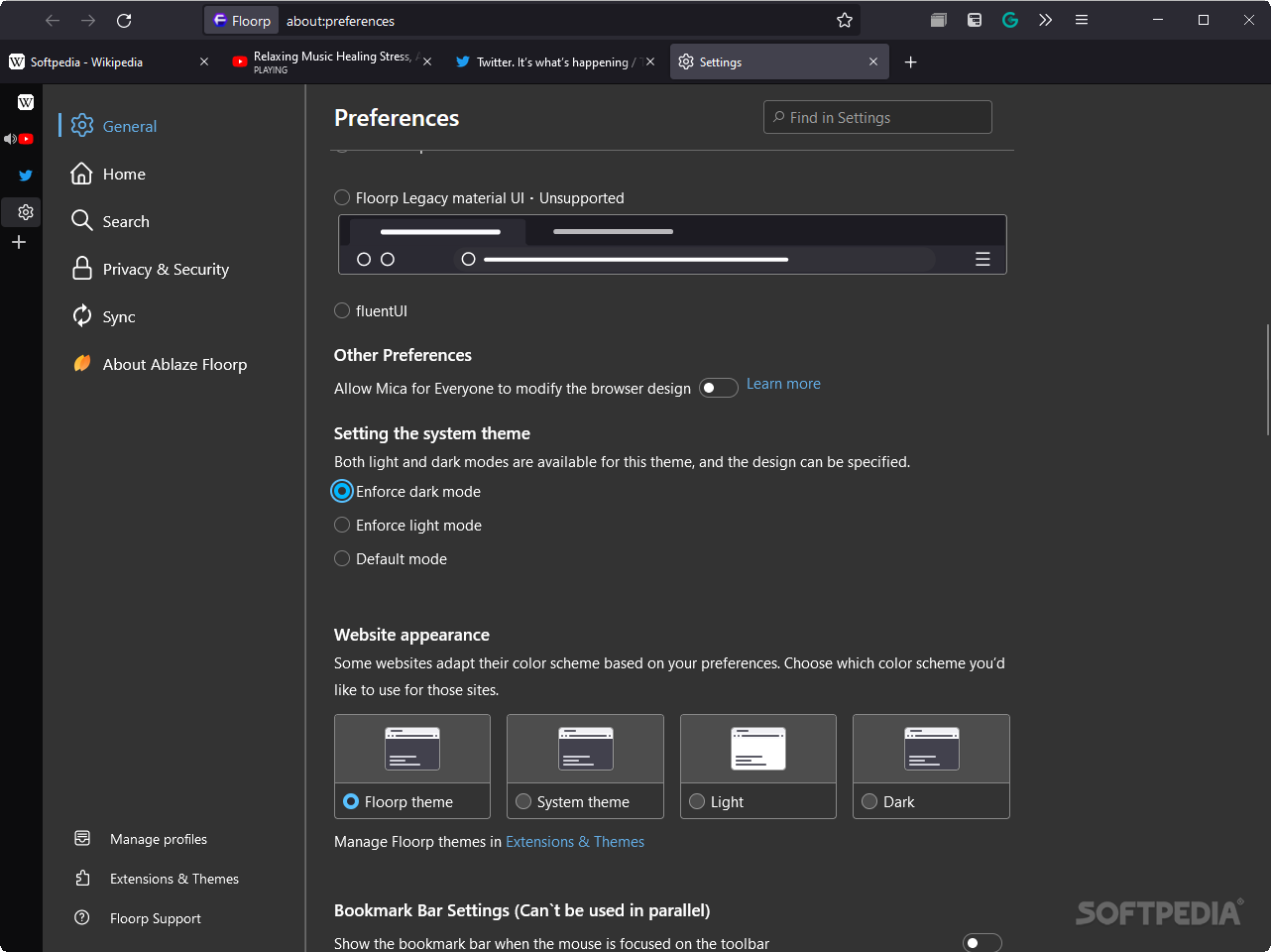
Task: Open the Twitter sidebar panel icon
Action: tap(26, 176)
